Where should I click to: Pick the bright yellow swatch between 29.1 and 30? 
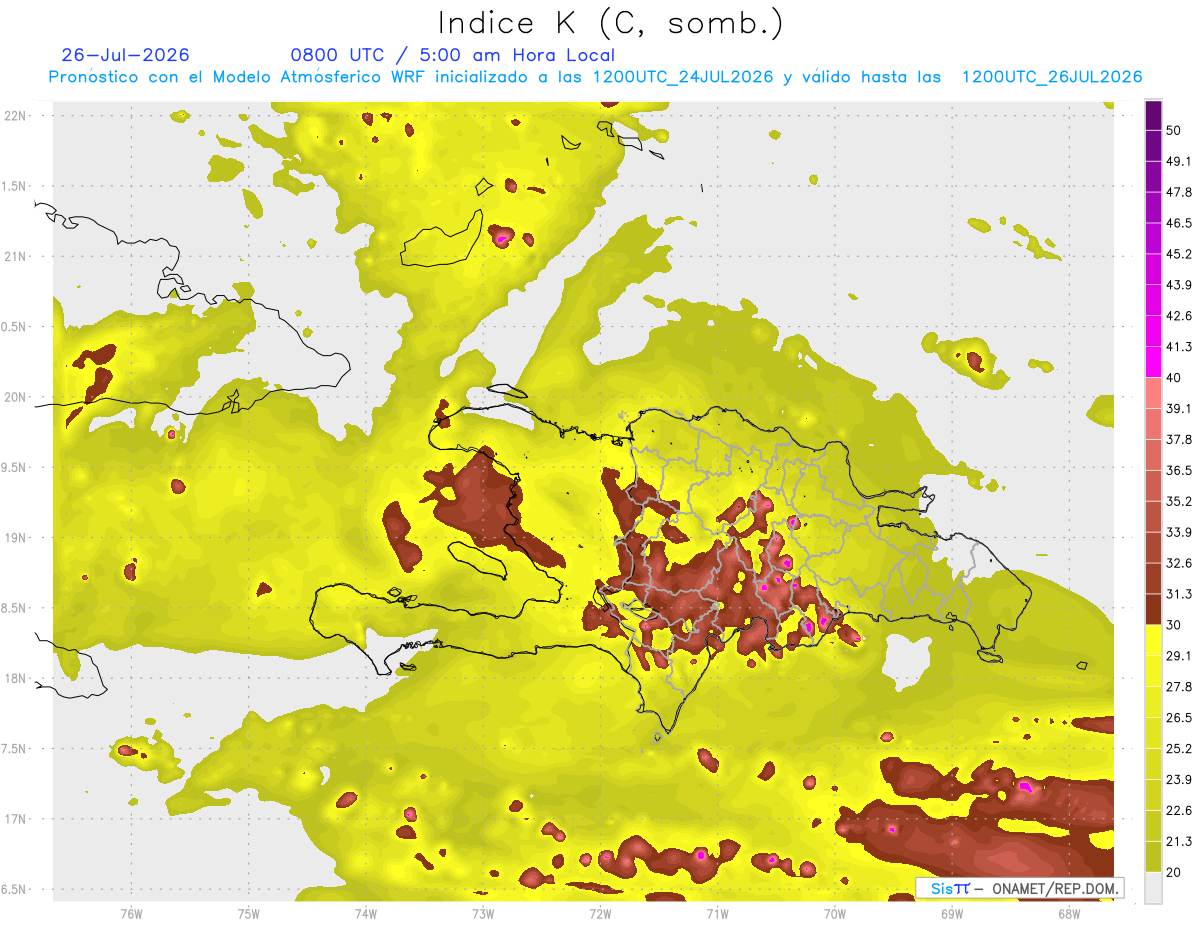[x=1153, y=640]
